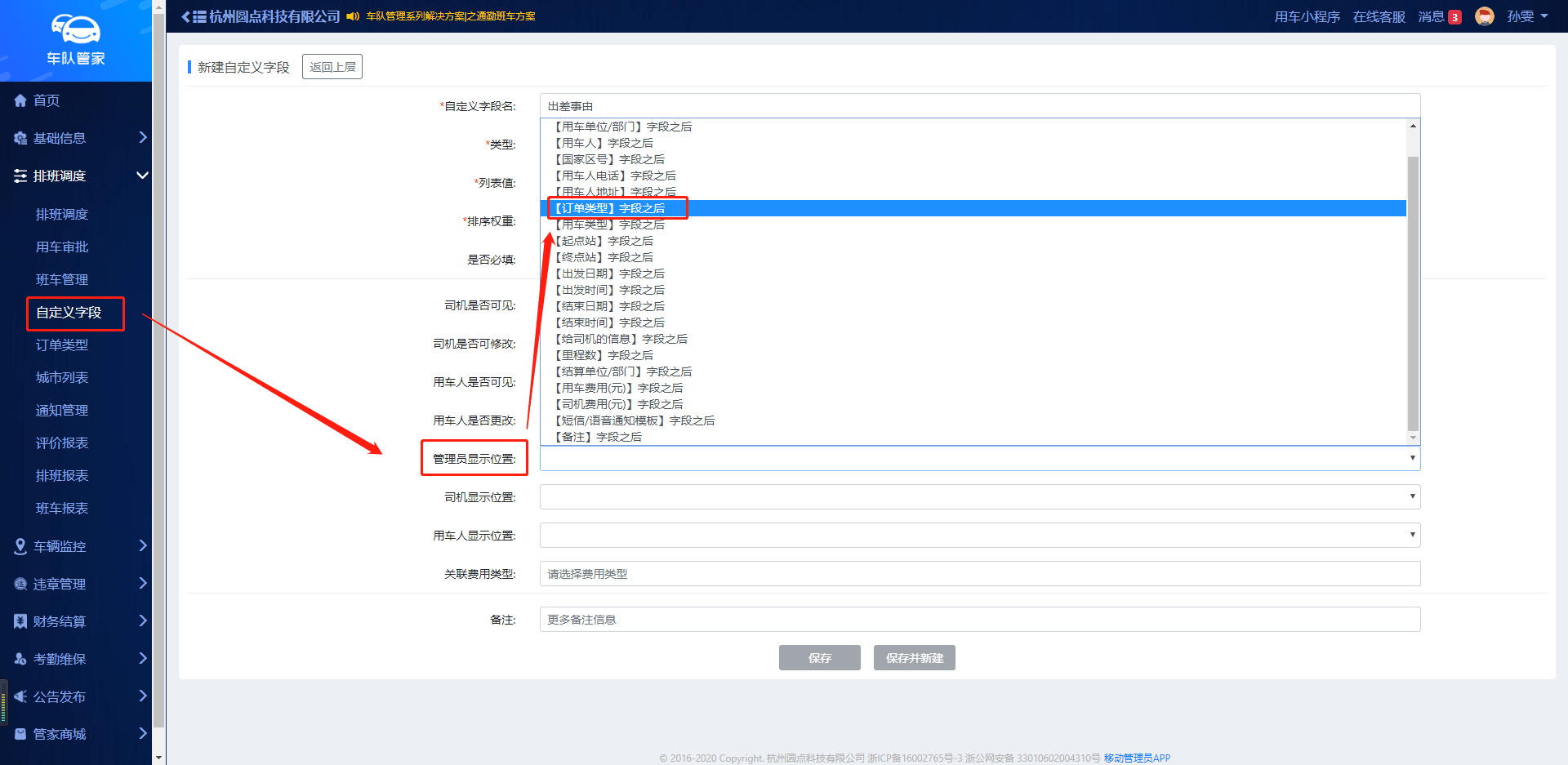The height and width of the screenshot is (765, 1568).
Task: Collapse the 排班调度 sidebar section
Action: [142, 176]
